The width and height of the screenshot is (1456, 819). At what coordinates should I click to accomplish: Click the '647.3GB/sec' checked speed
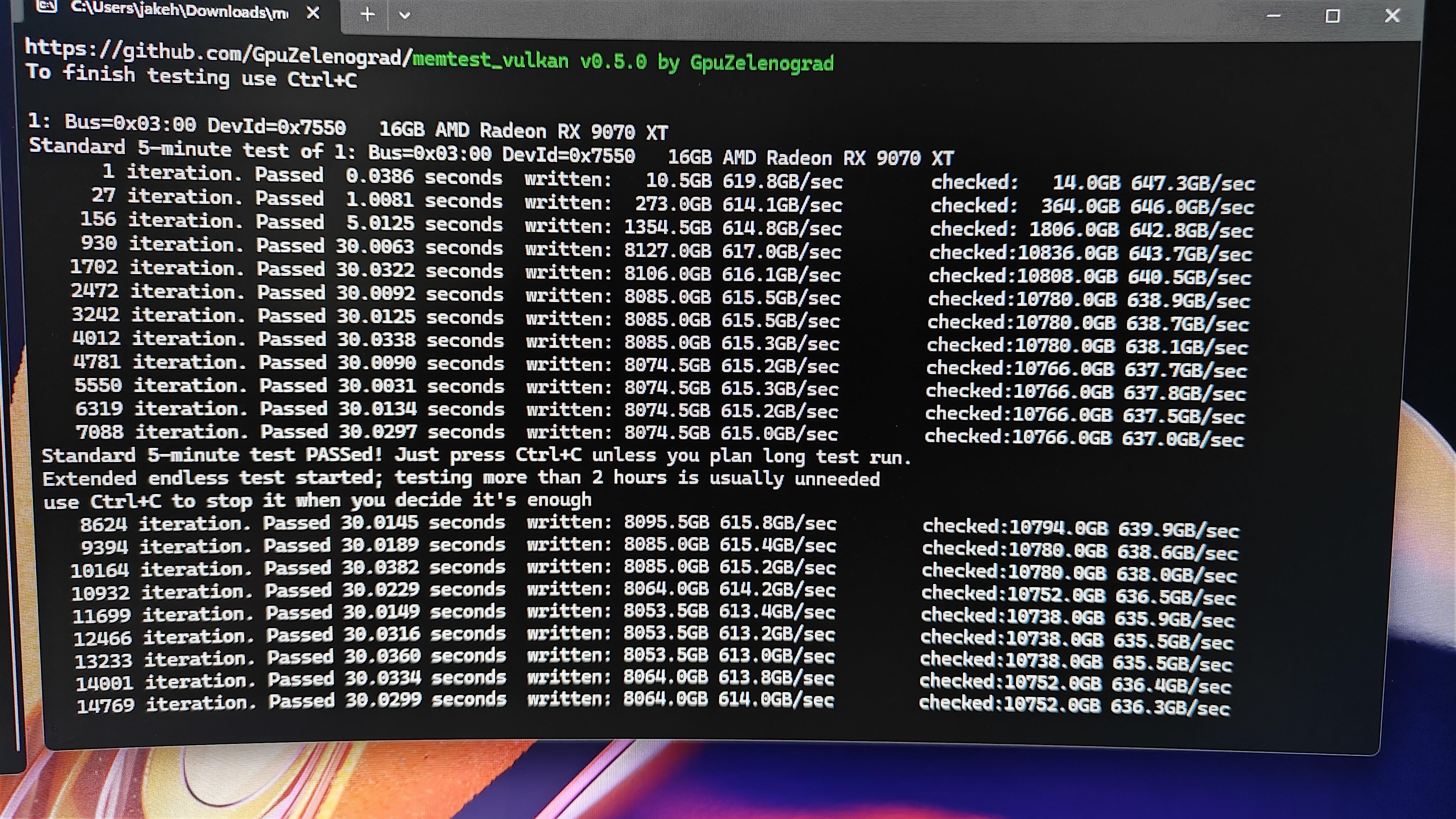1193,183
